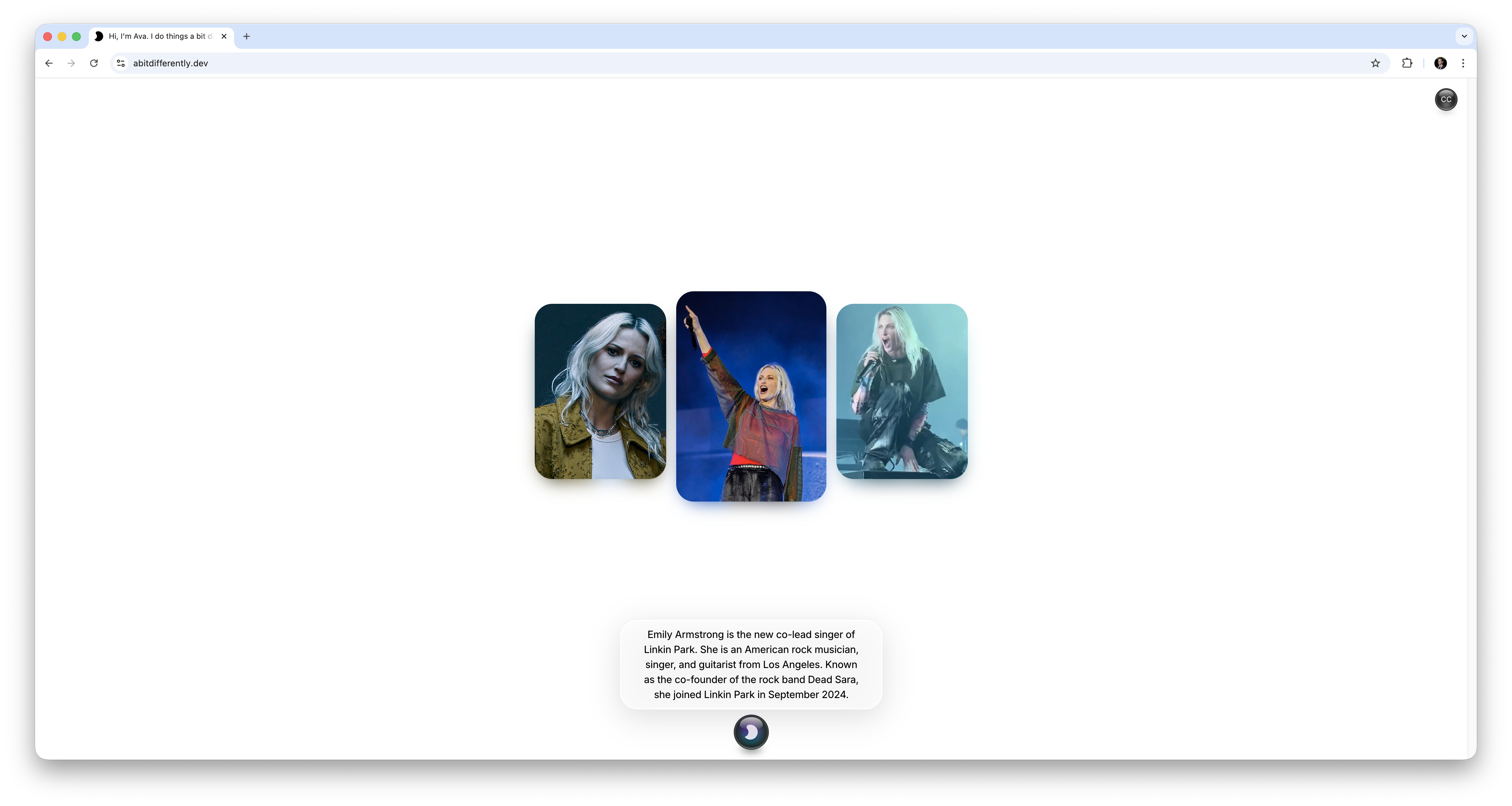
Task: Open the Chrome profile avatar icon
Action: click(x=1440, y=64)
